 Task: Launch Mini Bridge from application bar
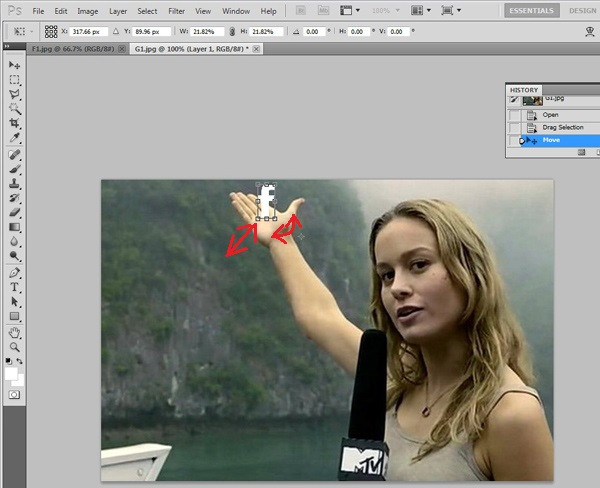pyautogui.click(x=323, y=11)
